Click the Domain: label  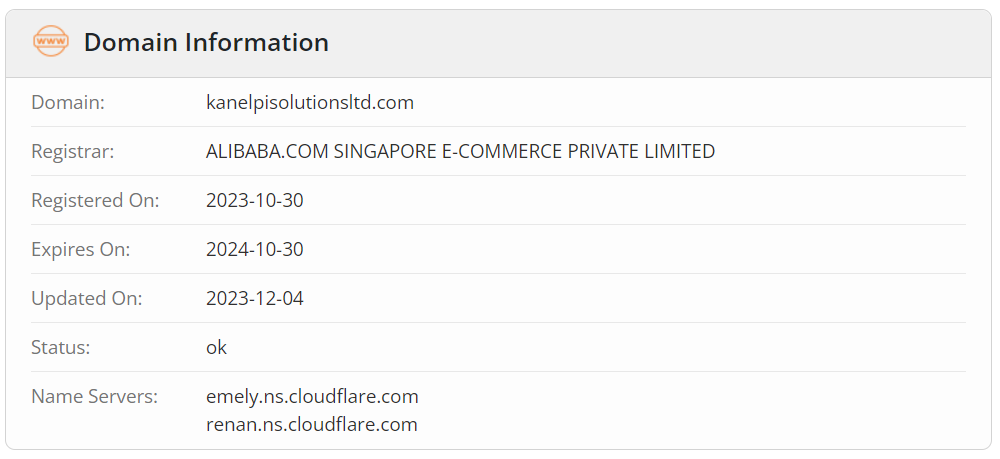pos(68,102)
